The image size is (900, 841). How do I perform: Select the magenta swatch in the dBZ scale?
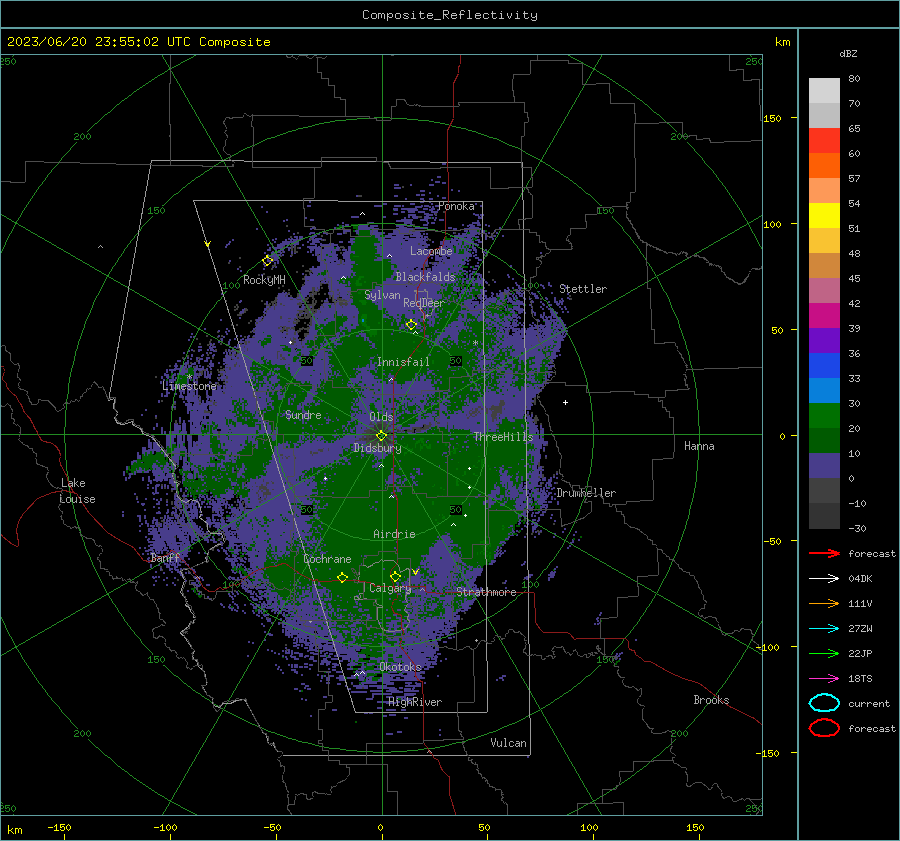click(824, 315)
